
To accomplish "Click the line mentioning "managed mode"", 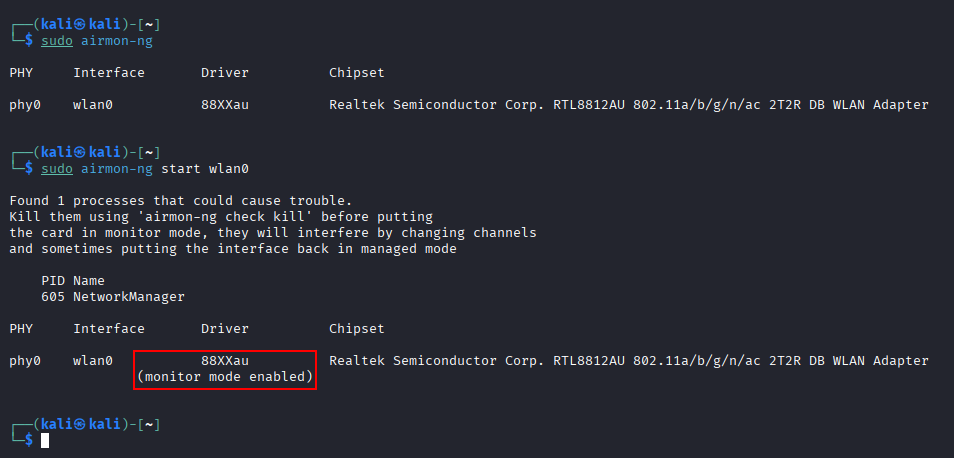I will click(x=232, y=249).
